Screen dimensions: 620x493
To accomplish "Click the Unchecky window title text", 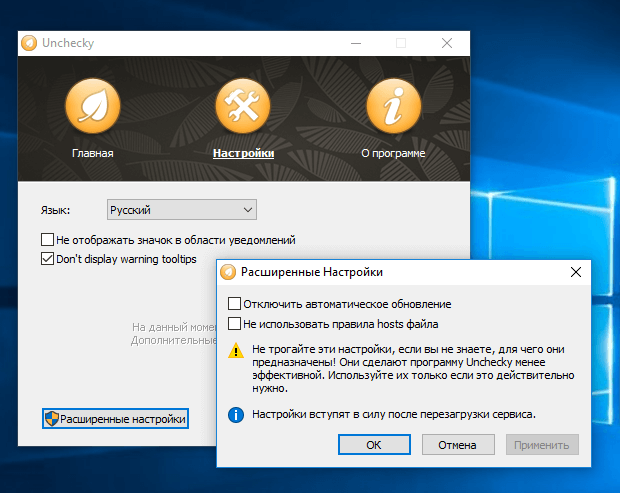I will [x=68, y=43].
